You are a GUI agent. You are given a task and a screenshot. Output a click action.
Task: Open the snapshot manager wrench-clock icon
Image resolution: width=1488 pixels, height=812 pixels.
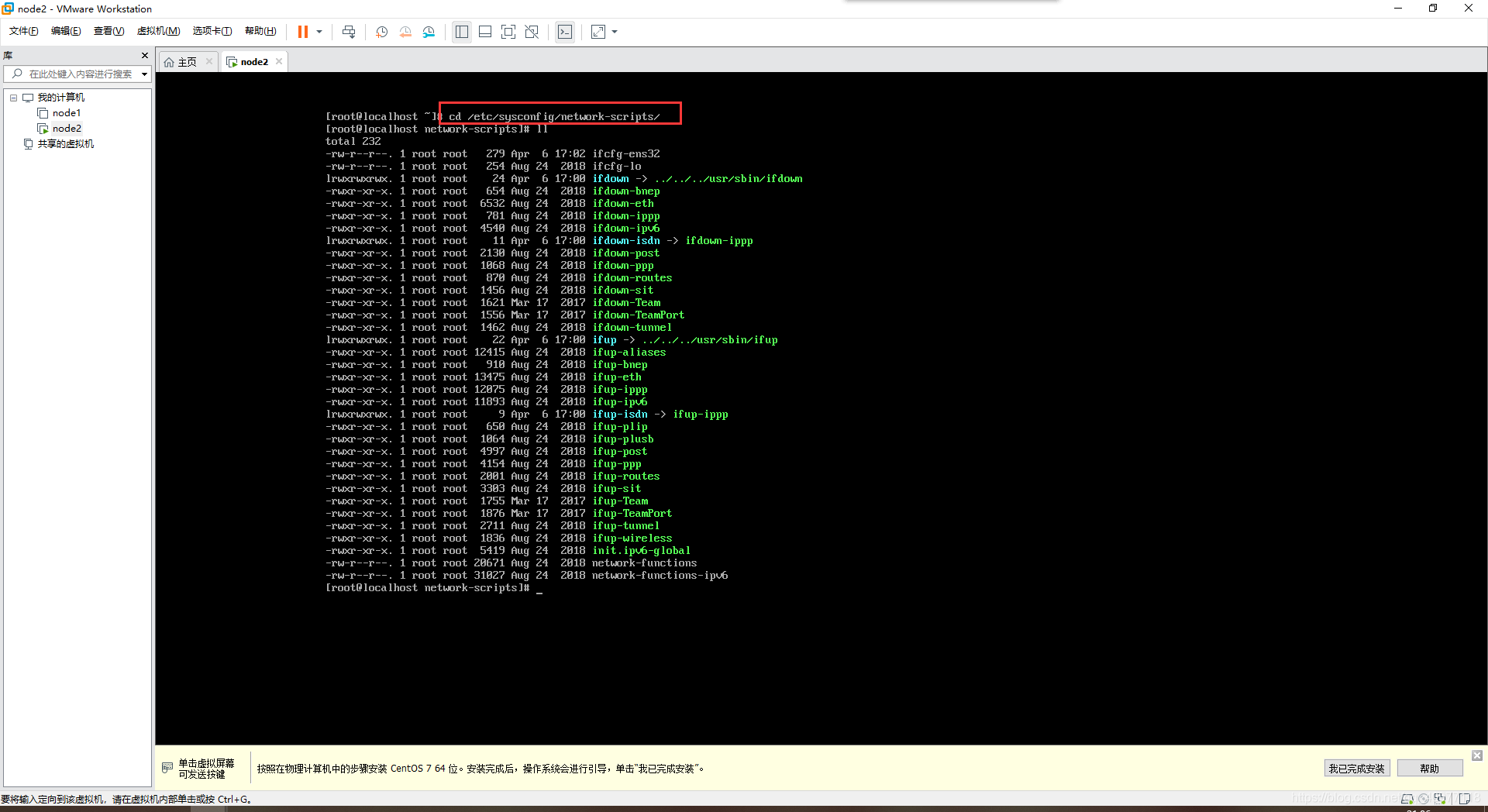pyautogui.click(x=429, y=32)
